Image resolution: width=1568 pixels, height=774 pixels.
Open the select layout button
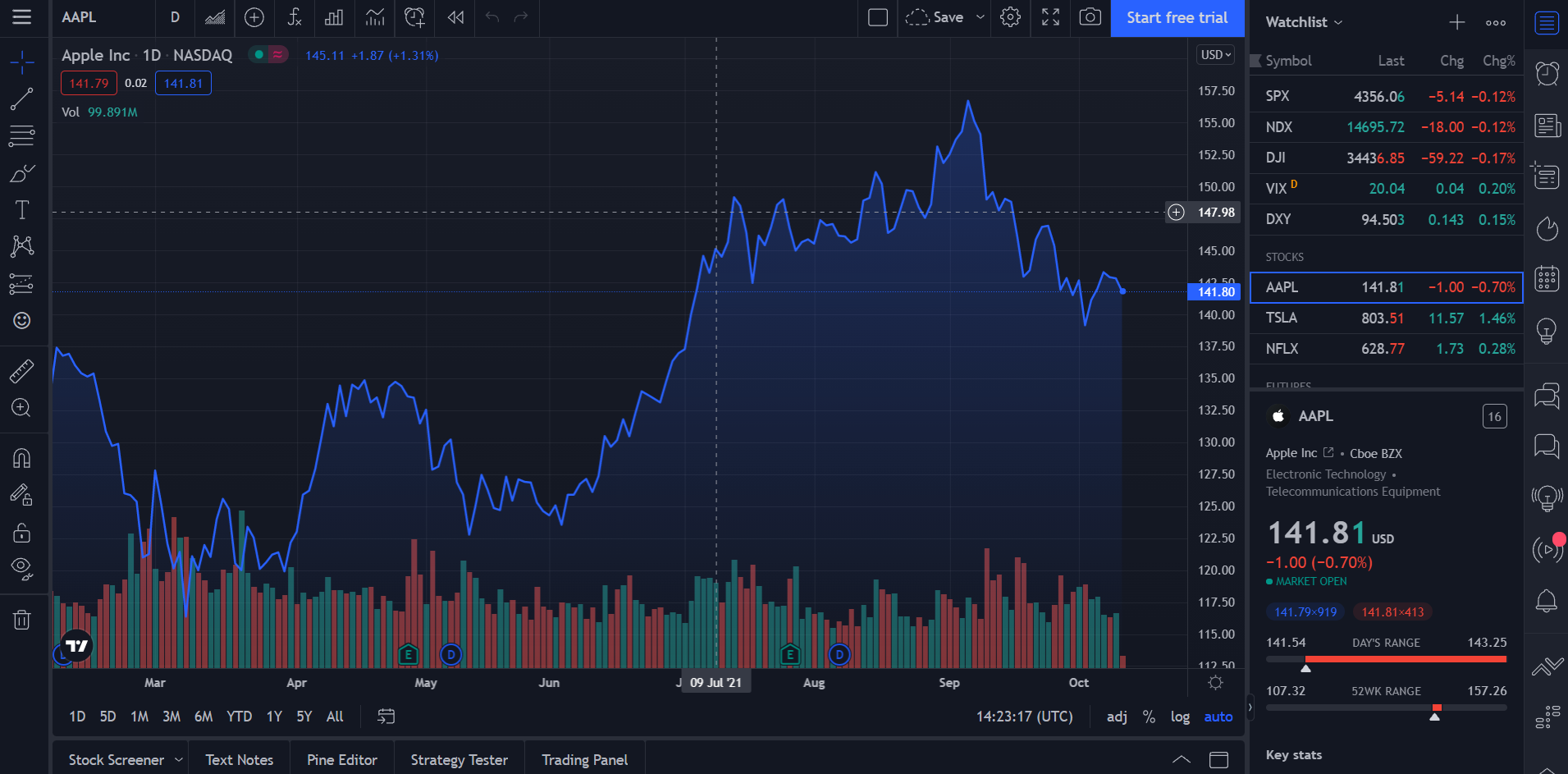point(878,17)
